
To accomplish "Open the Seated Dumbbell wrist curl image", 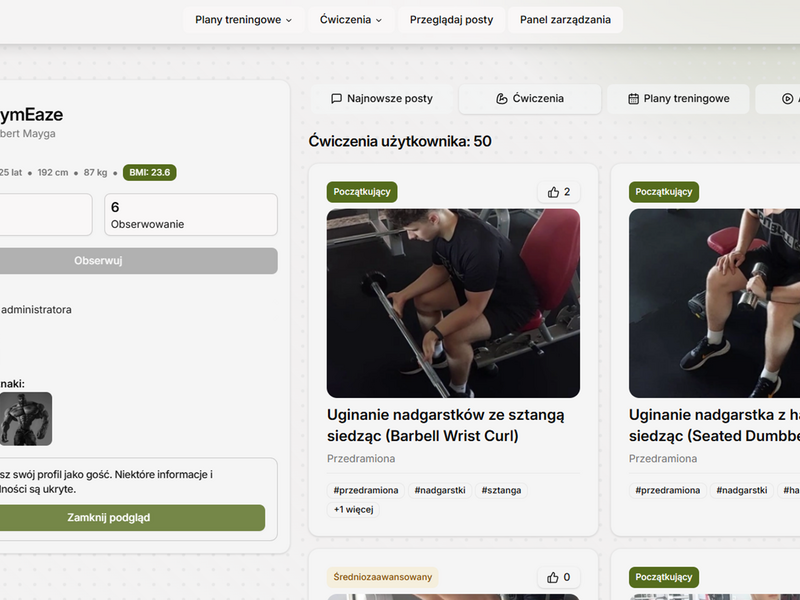I will pos(714,303).
